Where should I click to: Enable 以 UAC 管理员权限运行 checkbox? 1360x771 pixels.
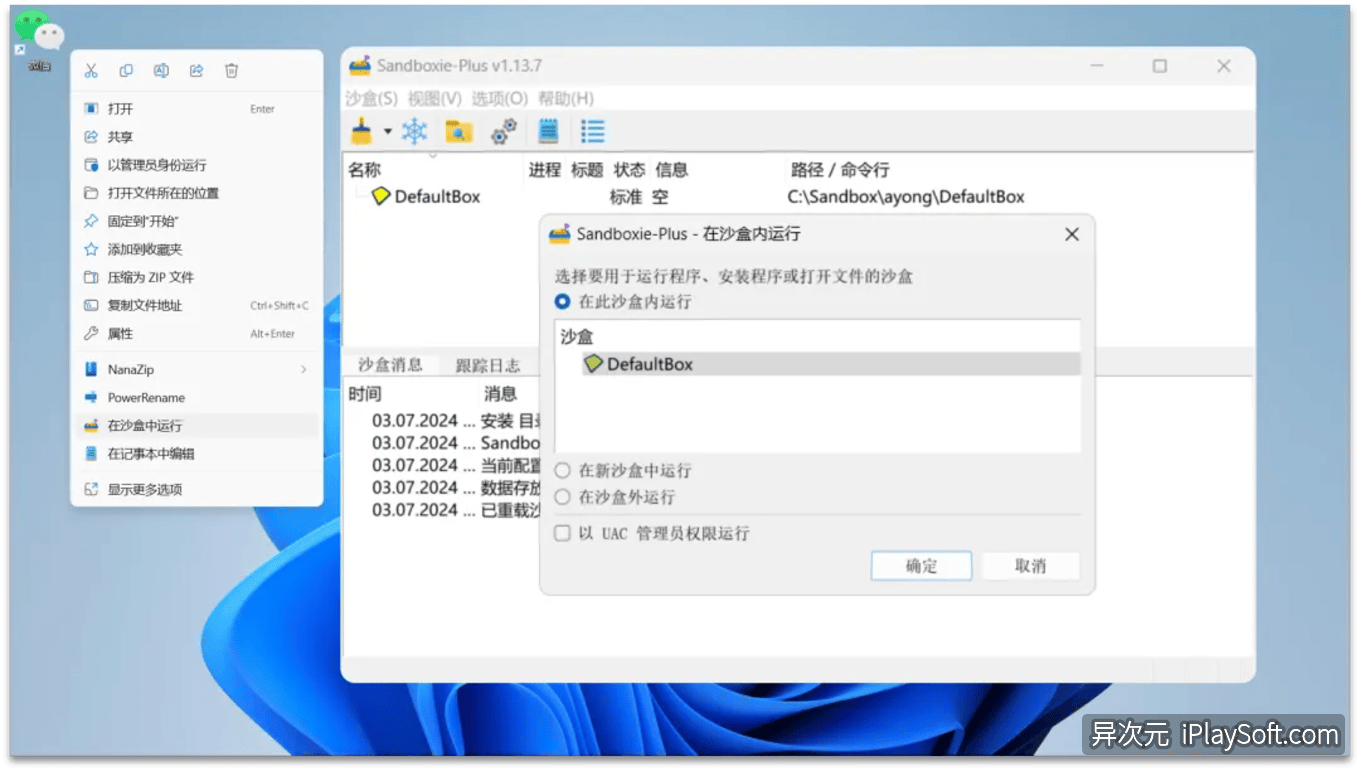tap(563, 534)
